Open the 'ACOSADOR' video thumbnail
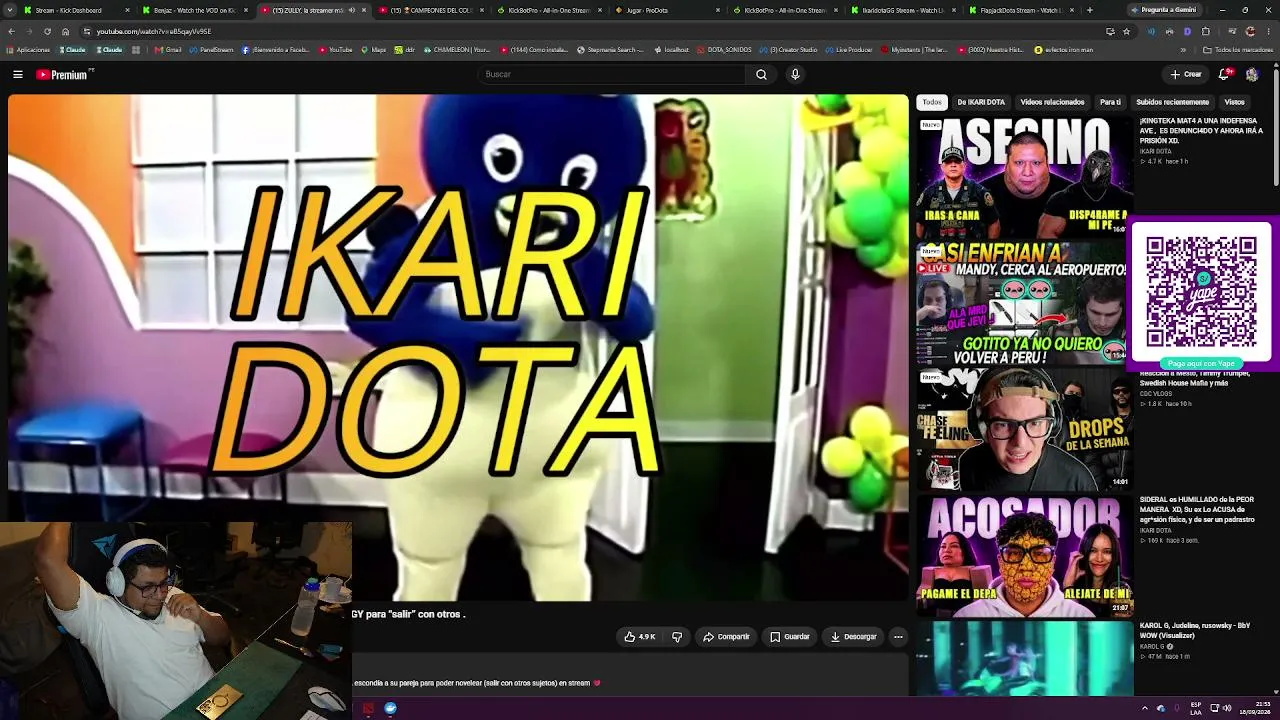 pyautogui.click(x=1025, y=555)
